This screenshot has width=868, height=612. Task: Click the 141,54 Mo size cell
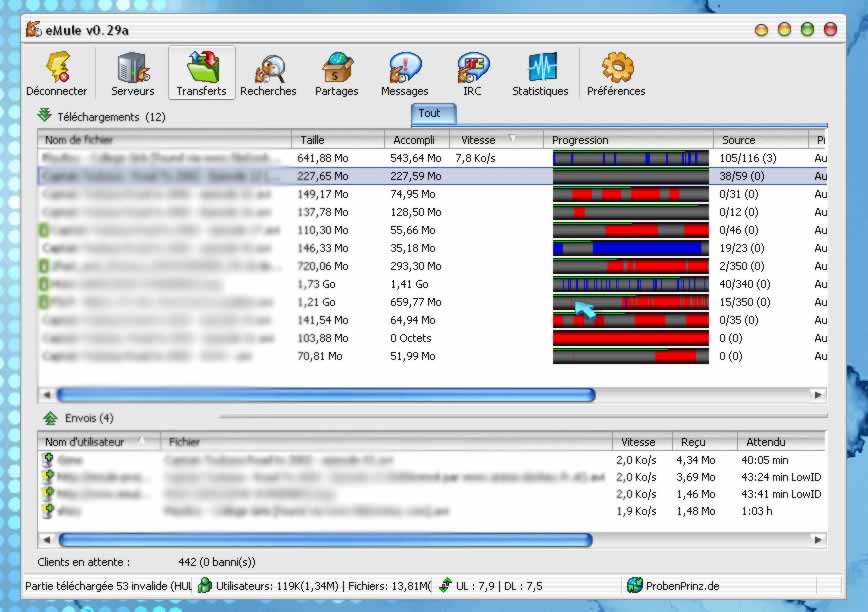pyautogui.click(x=323, y=320)
